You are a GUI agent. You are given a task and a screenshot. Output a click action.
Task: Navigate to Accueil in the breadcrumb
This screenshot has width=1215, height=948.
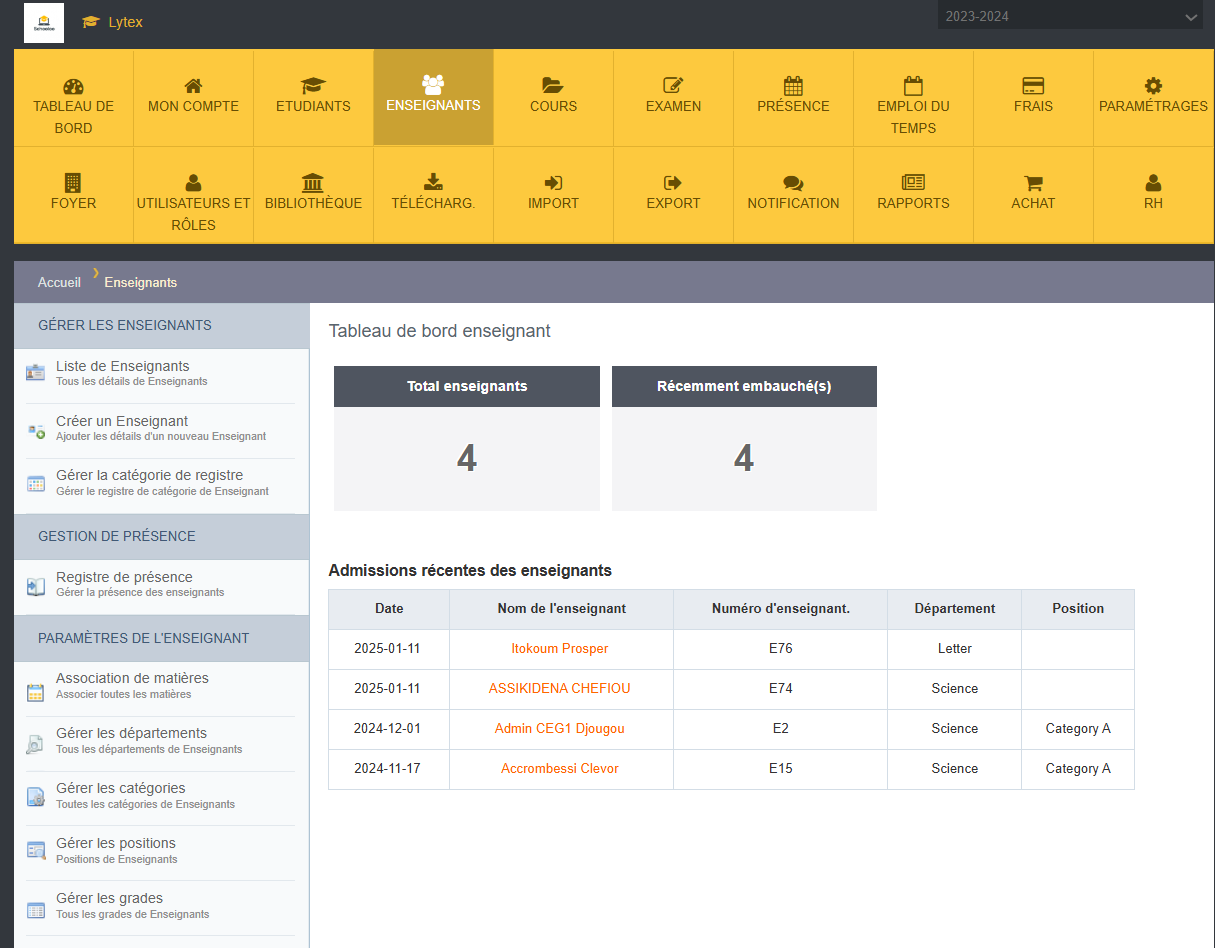pyautogui.click(x=59, y=283)
